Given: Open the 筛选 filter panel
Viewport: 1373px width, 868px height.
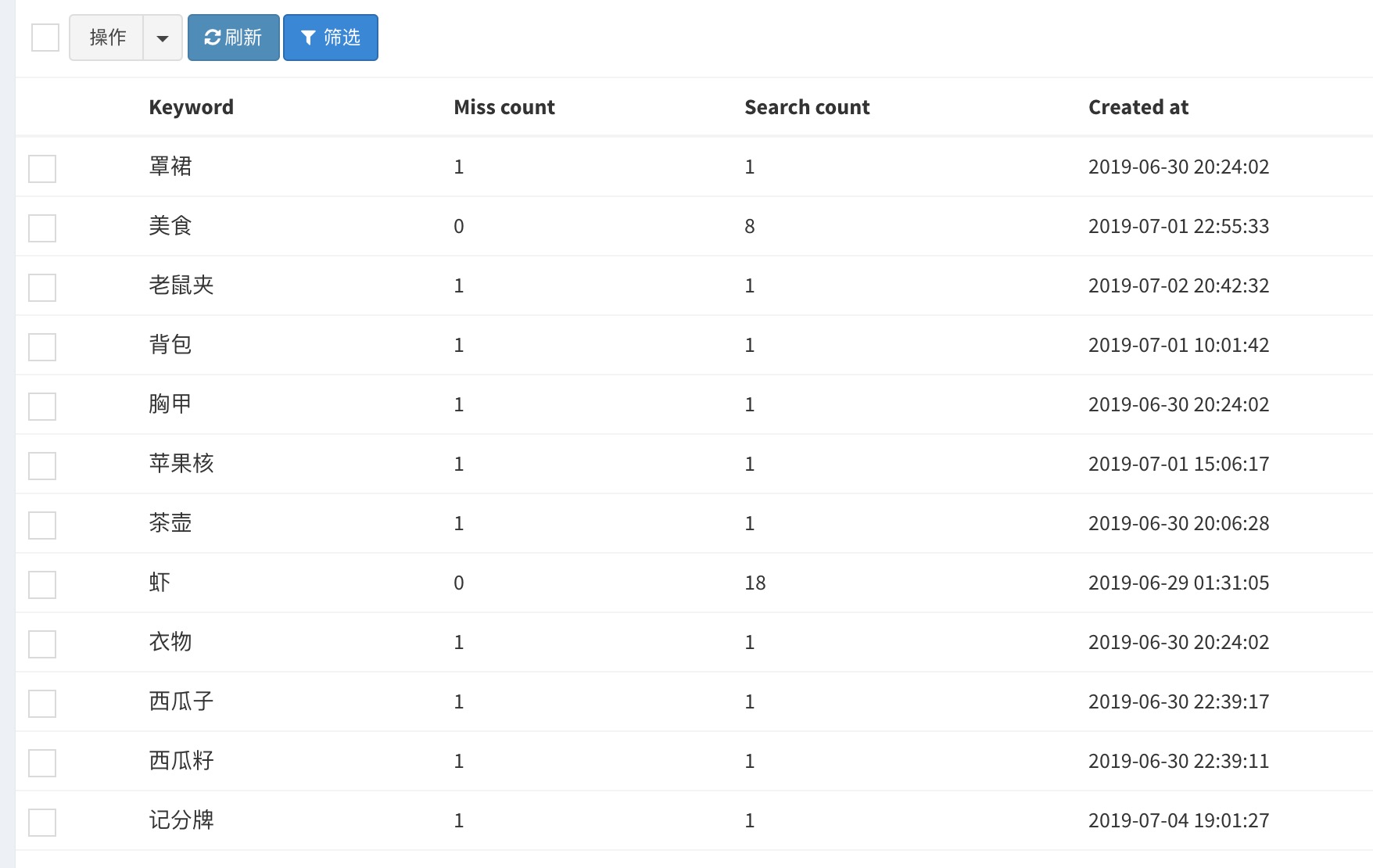Looking at the screenshot, I should [x=330, y=38].
